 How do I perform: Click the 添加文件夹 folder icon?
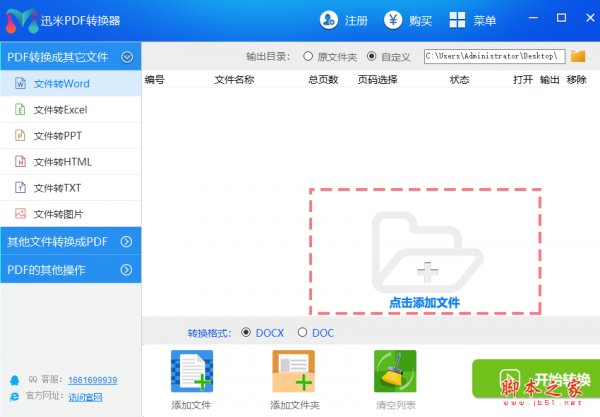tap(293, 371)
